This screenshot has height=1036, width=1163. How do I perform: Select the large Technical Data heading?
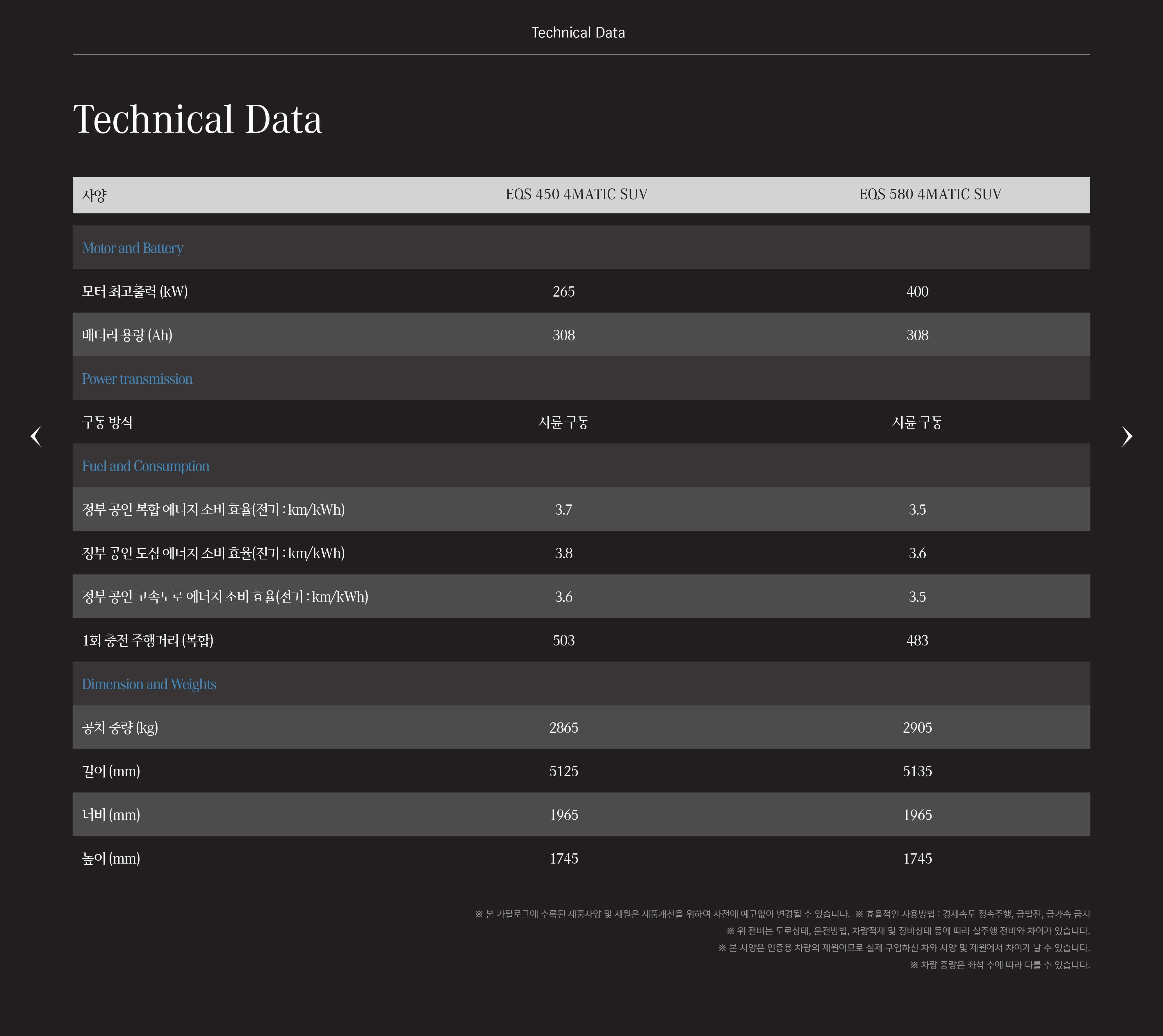(x=197, y=120)
